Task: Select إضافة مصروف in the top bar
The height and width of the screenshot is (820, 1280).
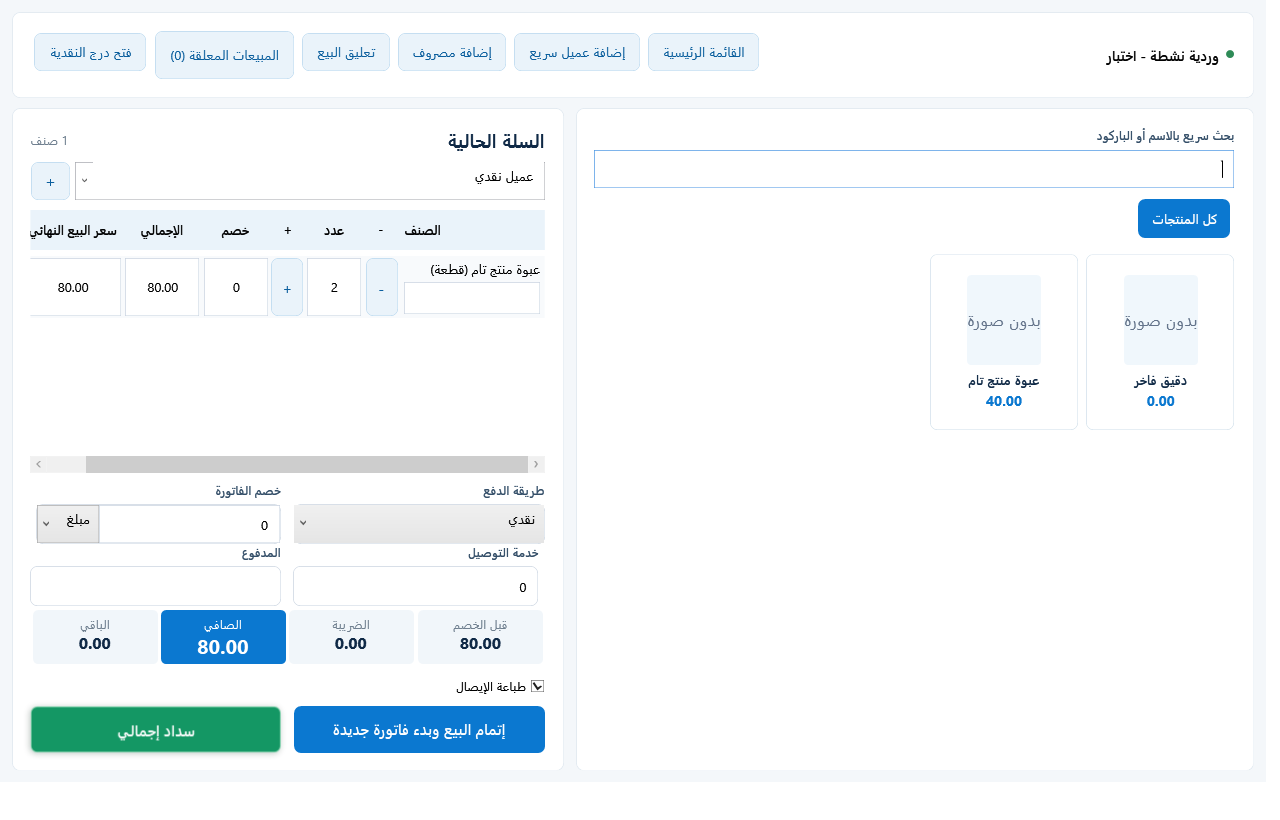Action: click(x=452, y=52)
